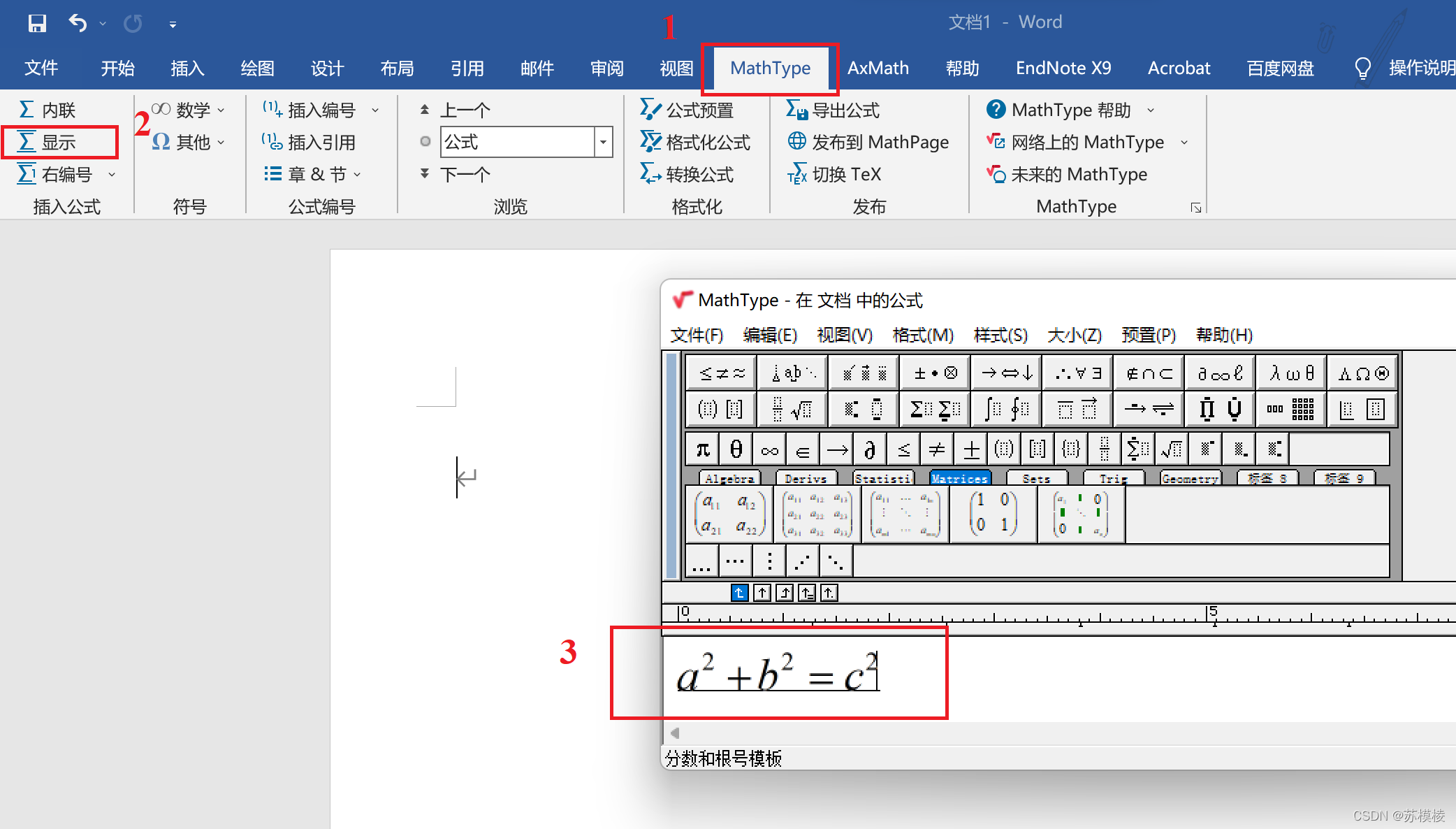The image size is (1456, 829).
Task: Go to previous equation (上一个)
Action: tap(455, 110)
